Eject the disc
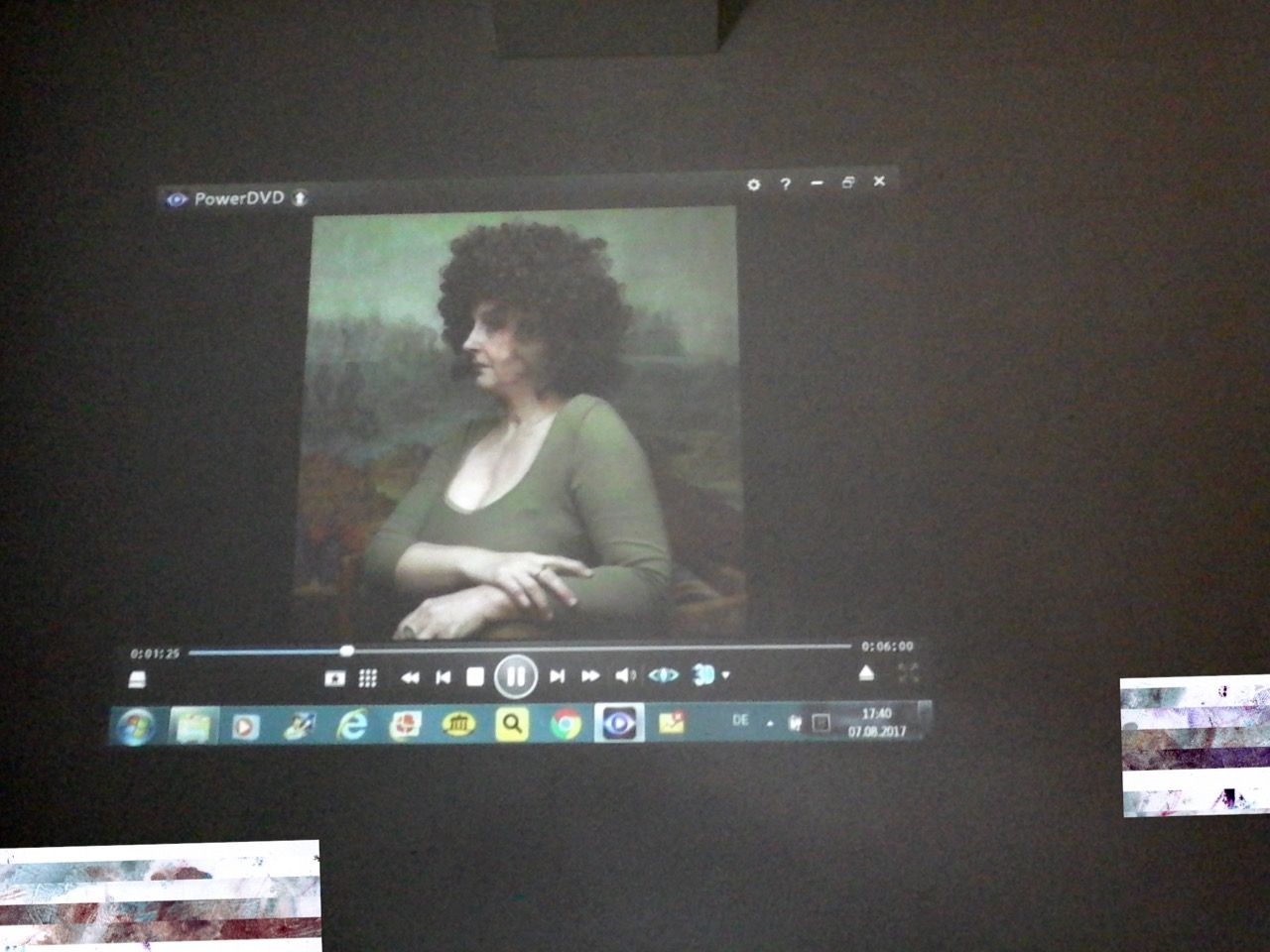The height and width of the screenshot is (952, 1270). [866, 673]
